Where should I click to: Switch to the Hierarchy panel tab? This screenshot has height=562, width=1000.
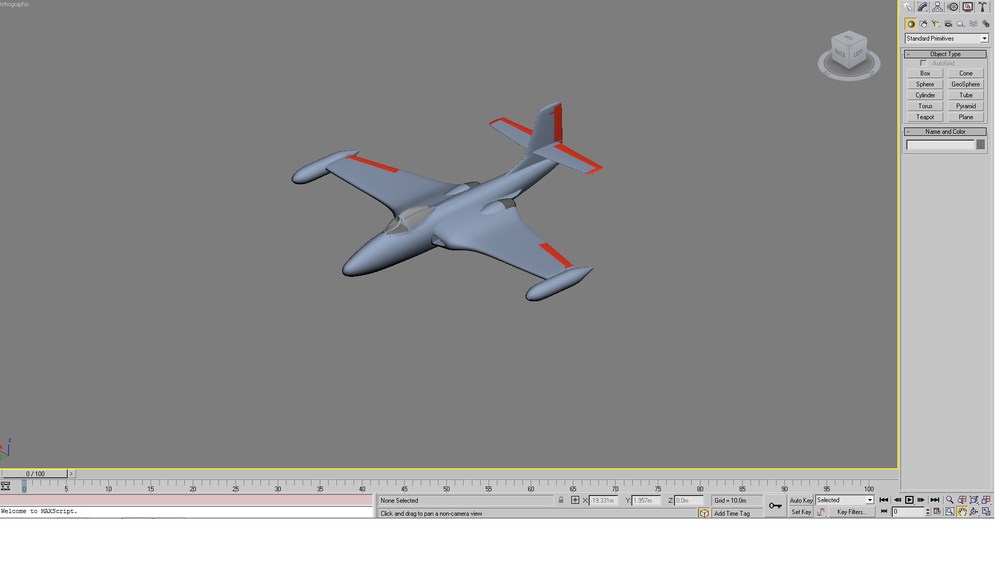pos(938,7)
